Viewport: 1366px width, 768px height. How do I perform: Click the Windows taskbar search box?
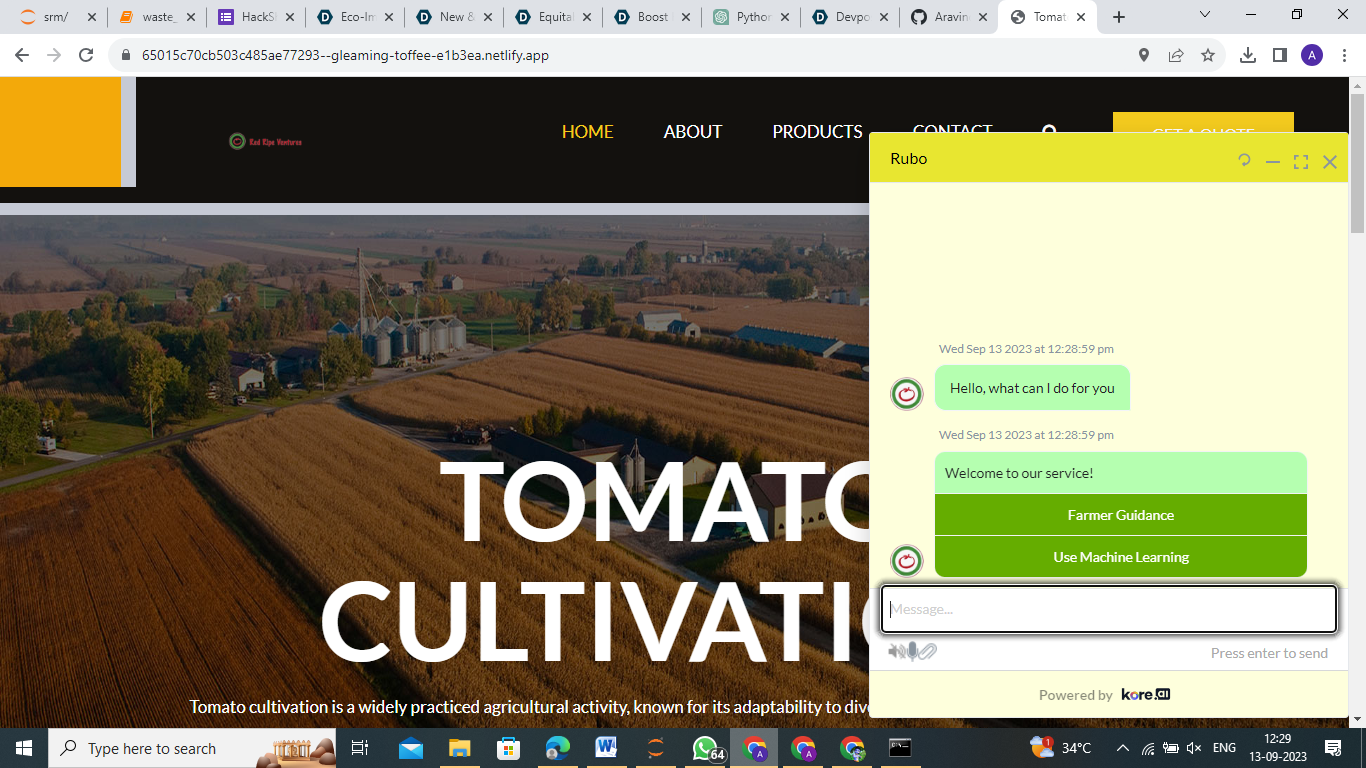[192, 748]
